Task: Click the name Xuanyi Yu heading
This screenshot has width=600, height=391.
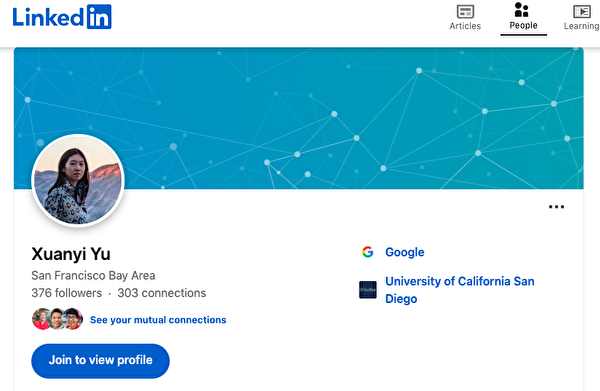Action: pos(71,254)
